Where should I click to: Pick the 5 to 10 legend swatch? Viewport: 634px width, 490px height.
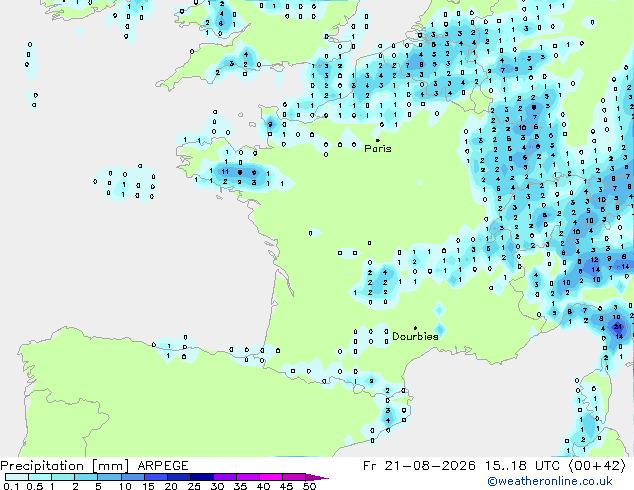pos(109,477)
